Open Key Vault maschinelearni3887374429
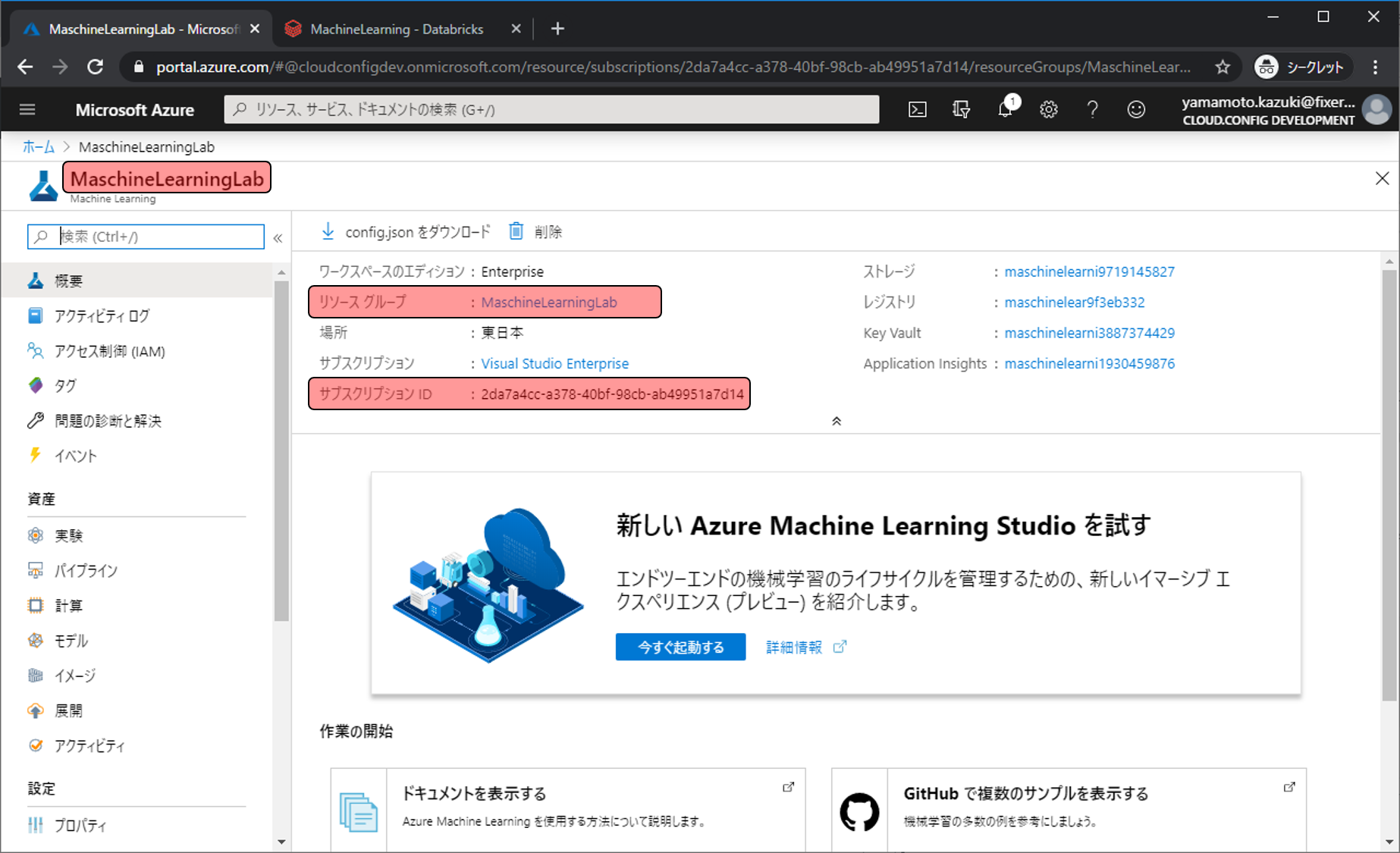The height and width of the screenshot is (853, 1400). click(1089, 333)
